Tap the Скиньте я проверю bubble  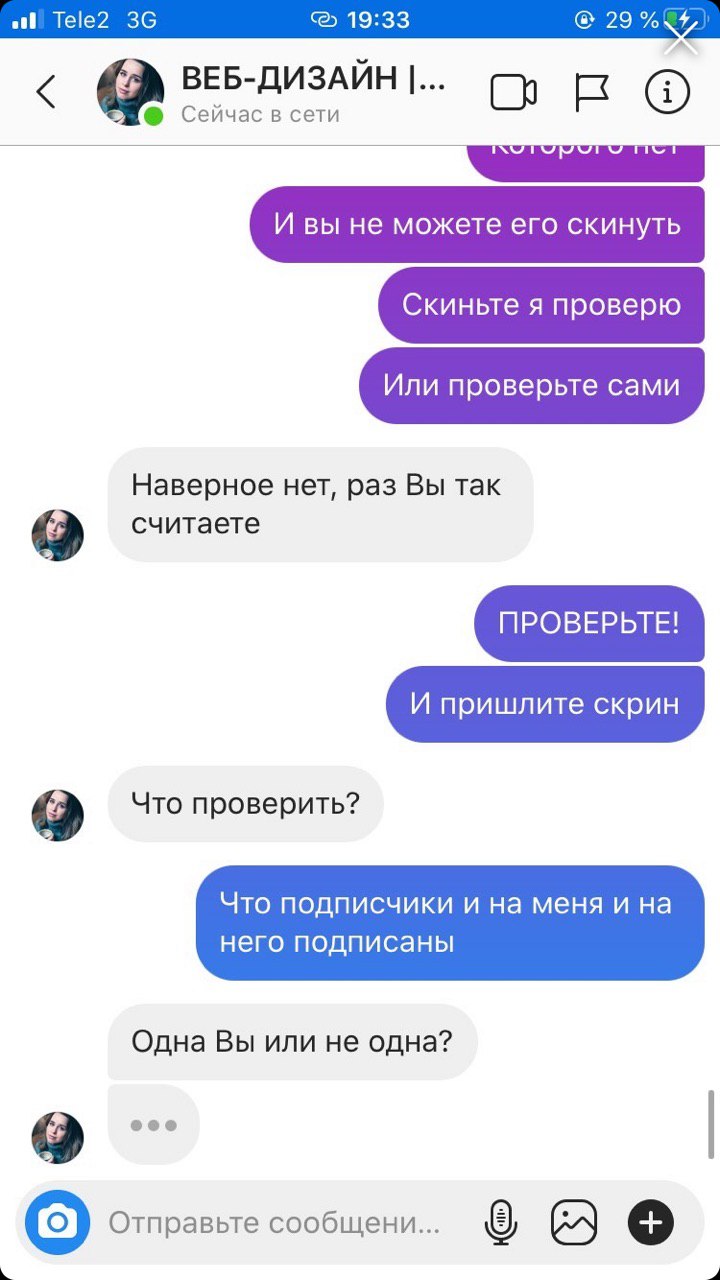point(541,304)
